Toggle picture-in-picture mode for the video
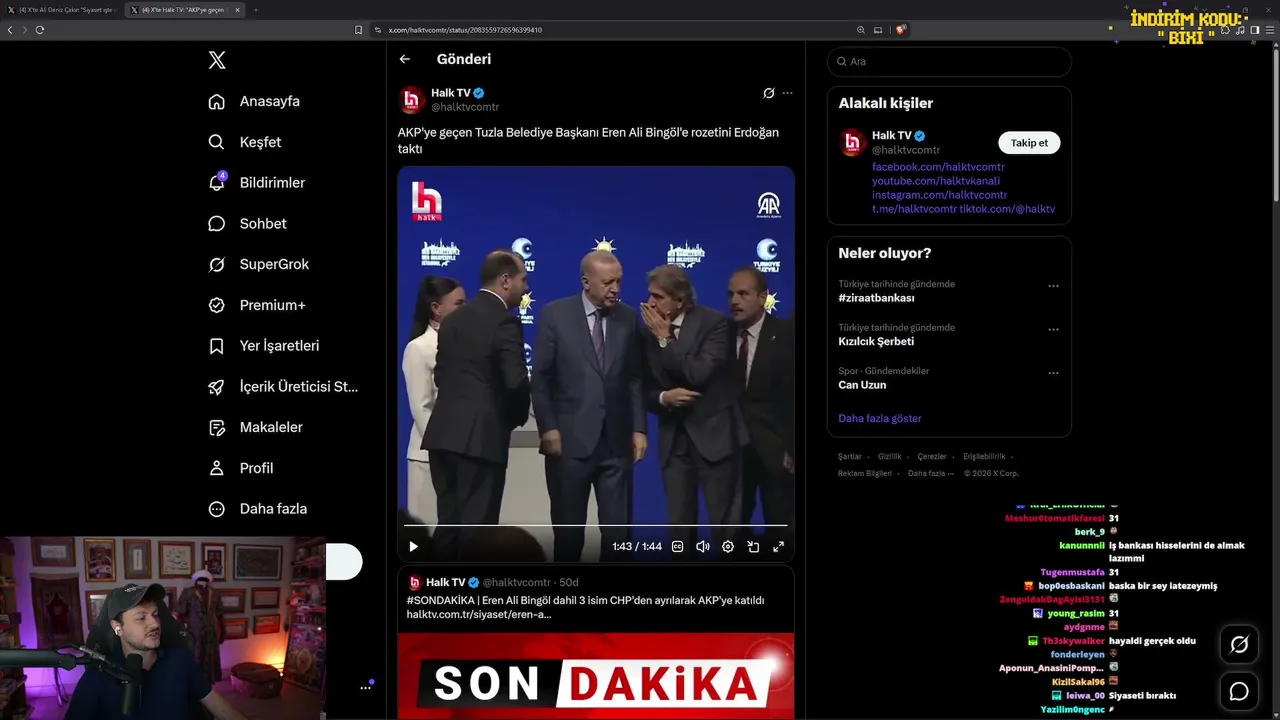Image resolution: width=1280 pixels, height=720 pixels. pos(753,547)
